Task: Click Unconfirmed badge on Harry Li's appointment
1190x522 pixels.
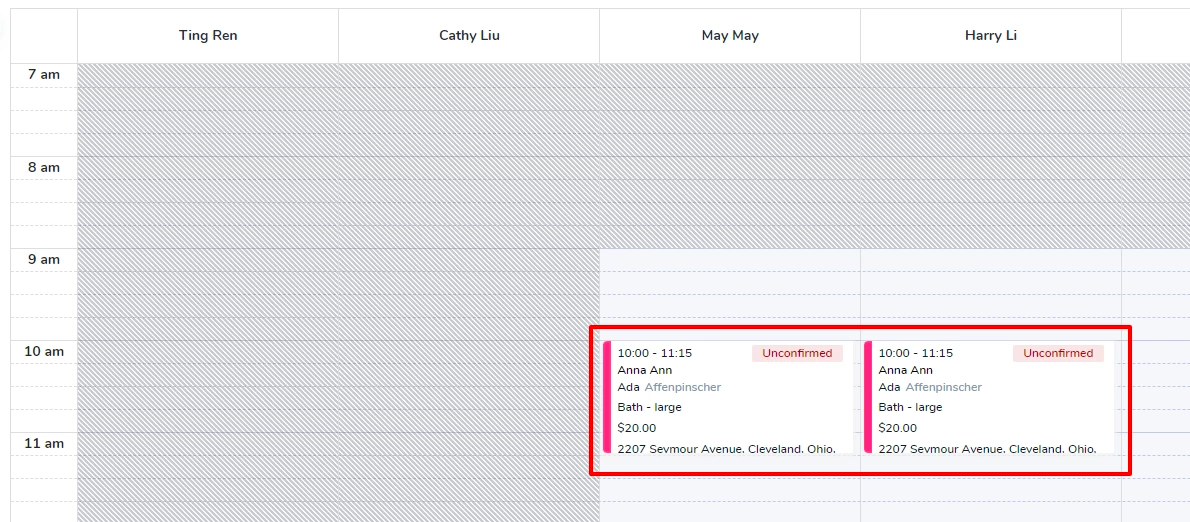Action: coord(1058,354)
